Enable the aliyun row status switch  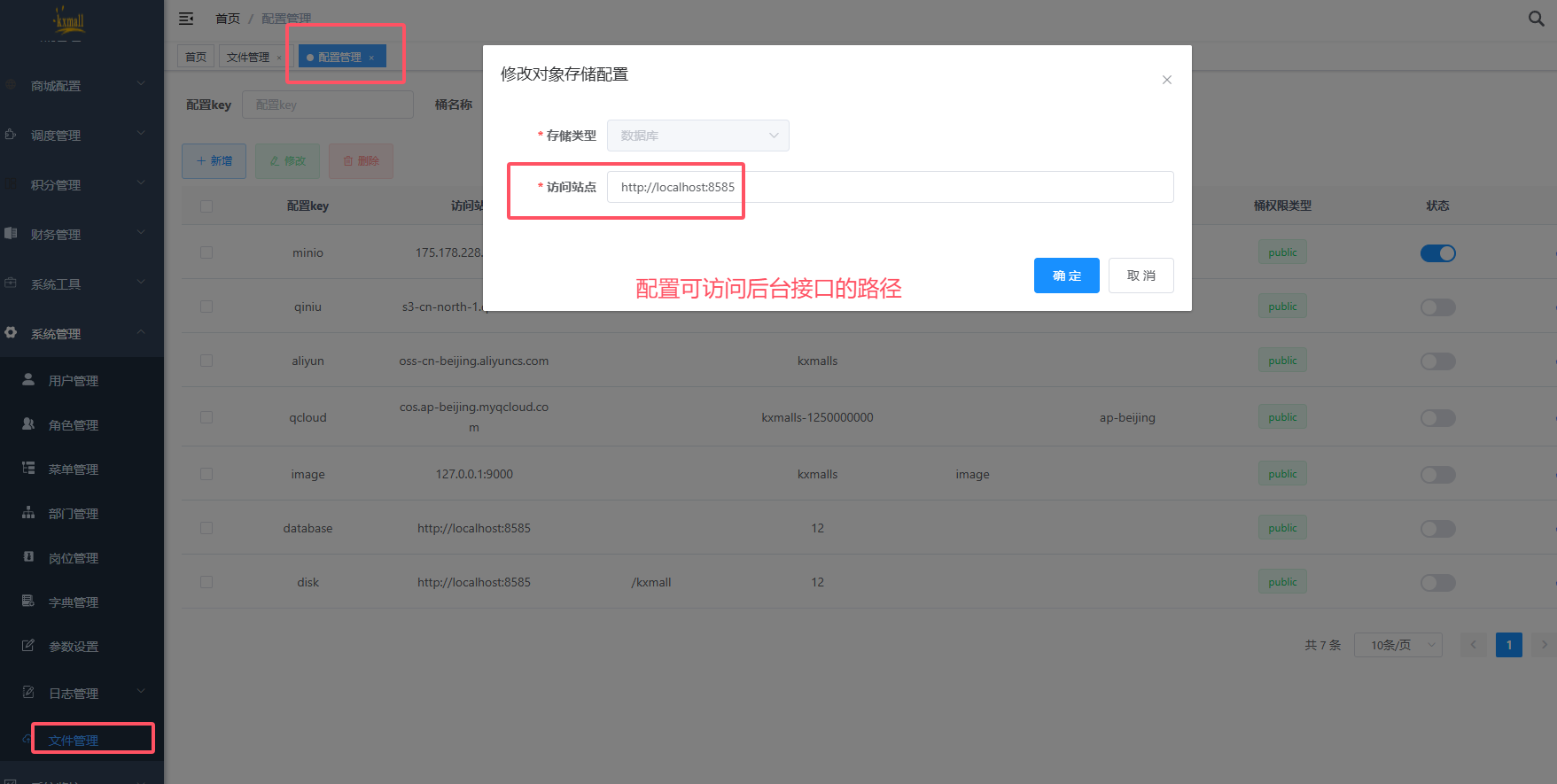pyautogui.click(x=1437, y=361)
